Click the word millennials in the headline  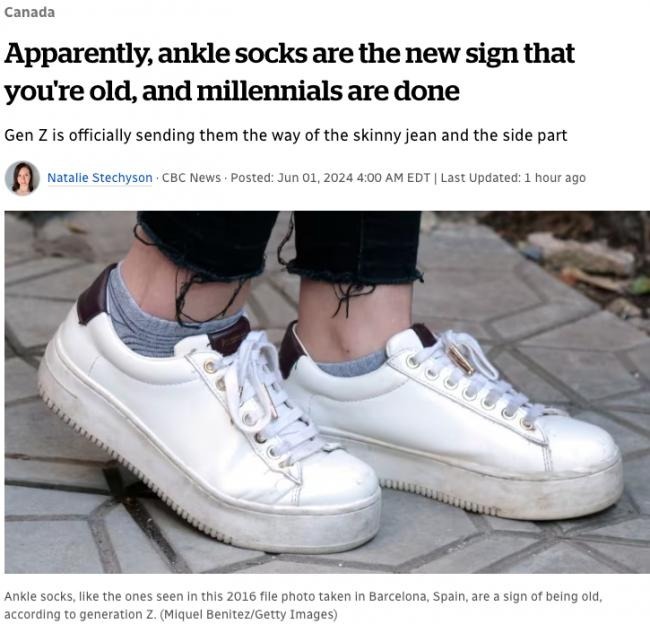pyautogui.click(x=269, y=91)
